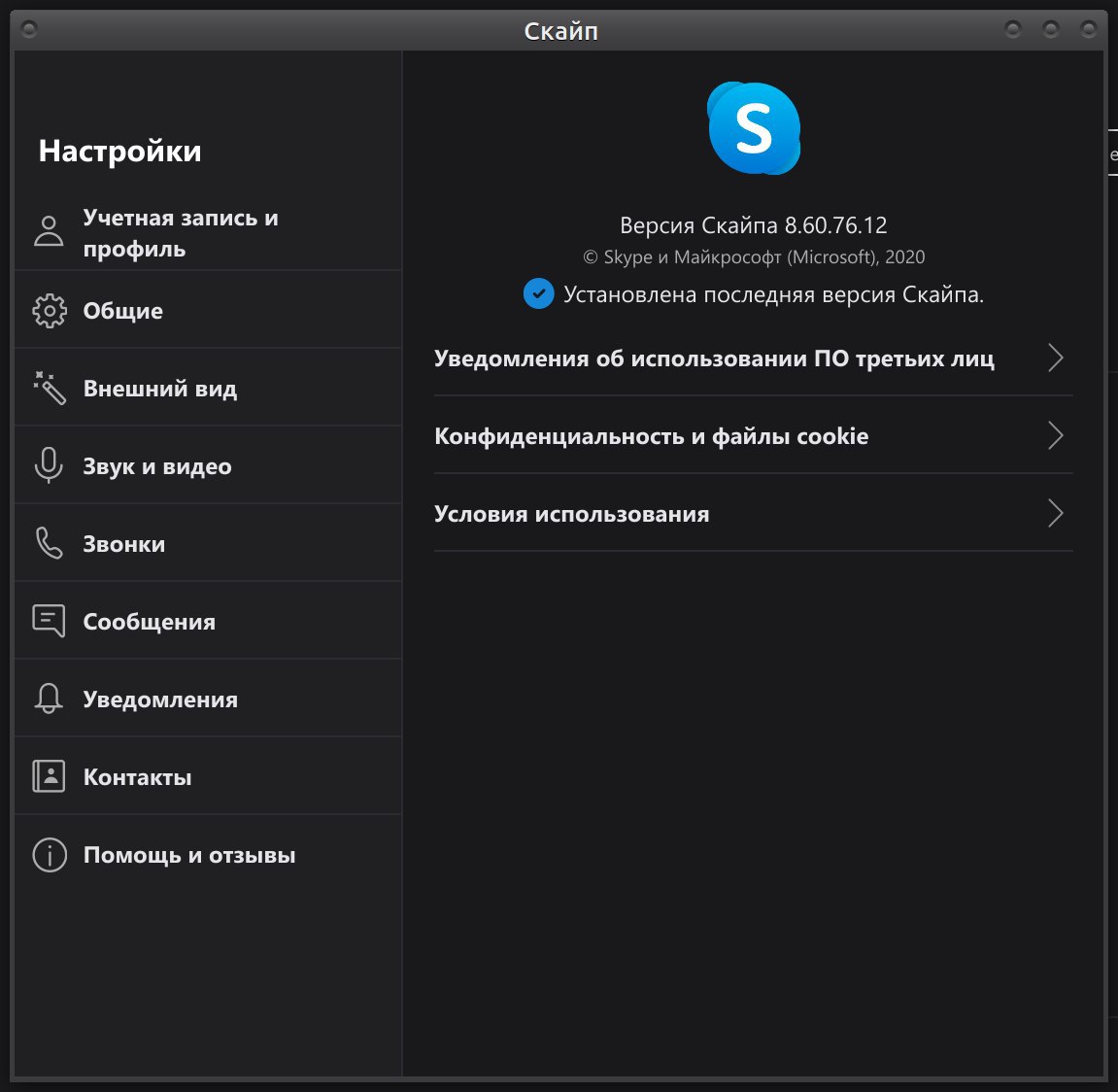
Task: Click the person icon beside Учетная запись и профиль
Action: 49,232
